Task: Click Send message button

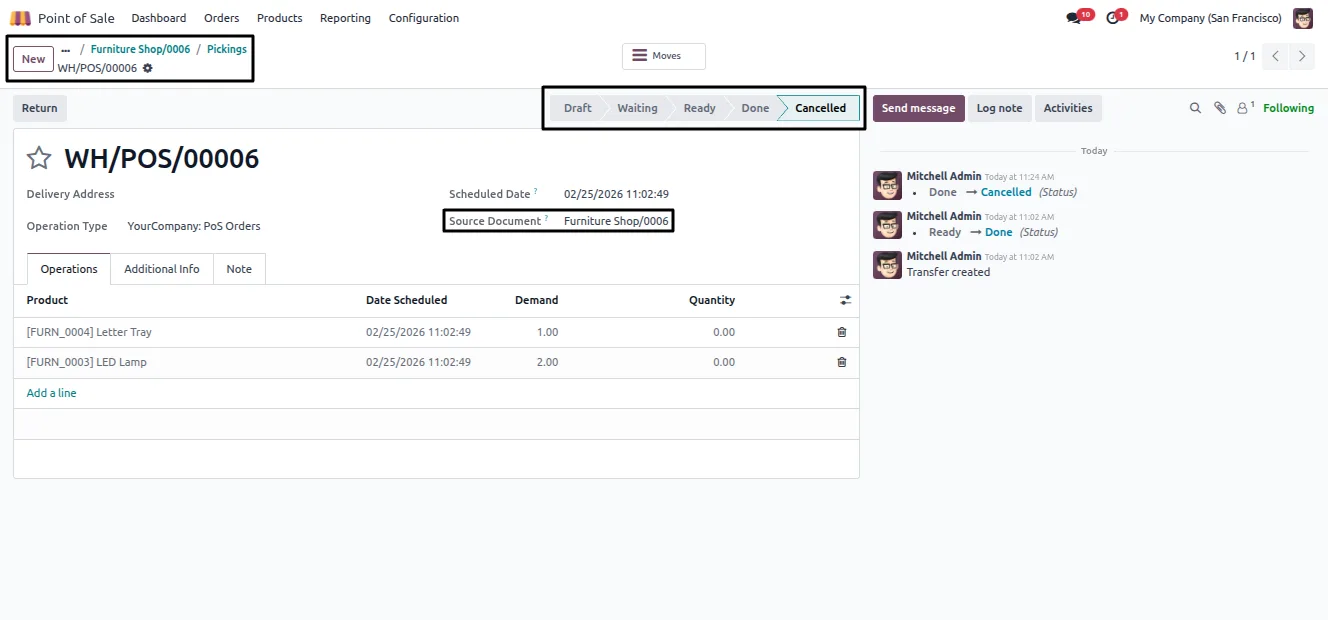Action: pyautogui.click(x=918, y=108)
